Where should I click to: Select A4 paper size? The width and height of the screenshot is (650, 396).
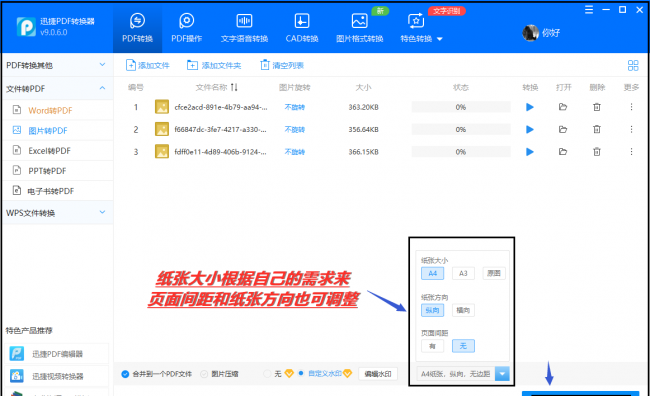click(x=432, y=273)
